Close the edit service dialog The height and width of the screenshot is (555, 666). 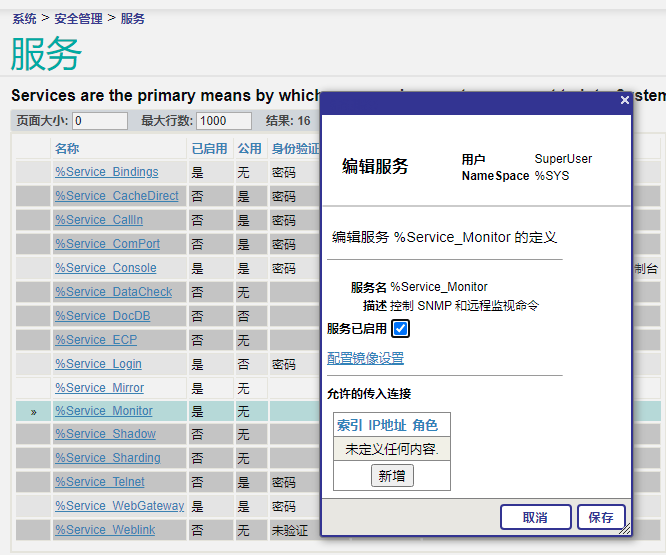coord(624,100)
